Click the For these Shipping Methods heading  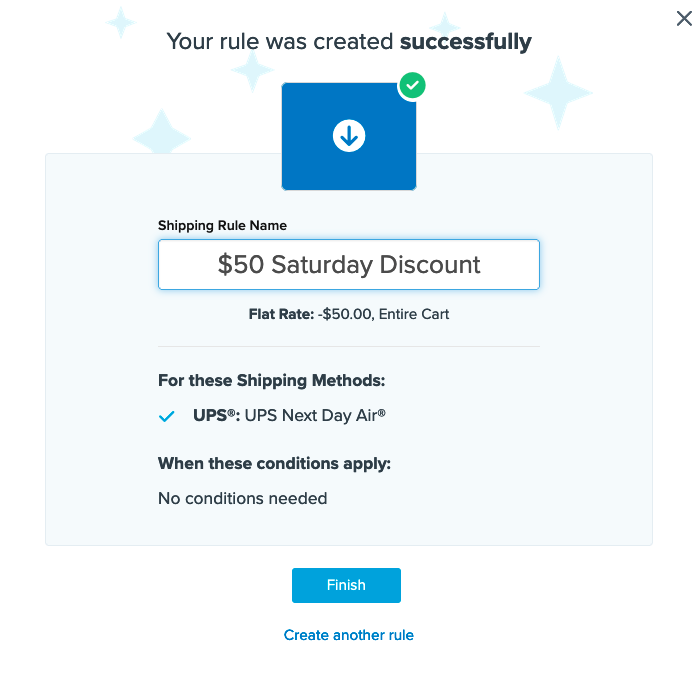(x=271, y=381)
